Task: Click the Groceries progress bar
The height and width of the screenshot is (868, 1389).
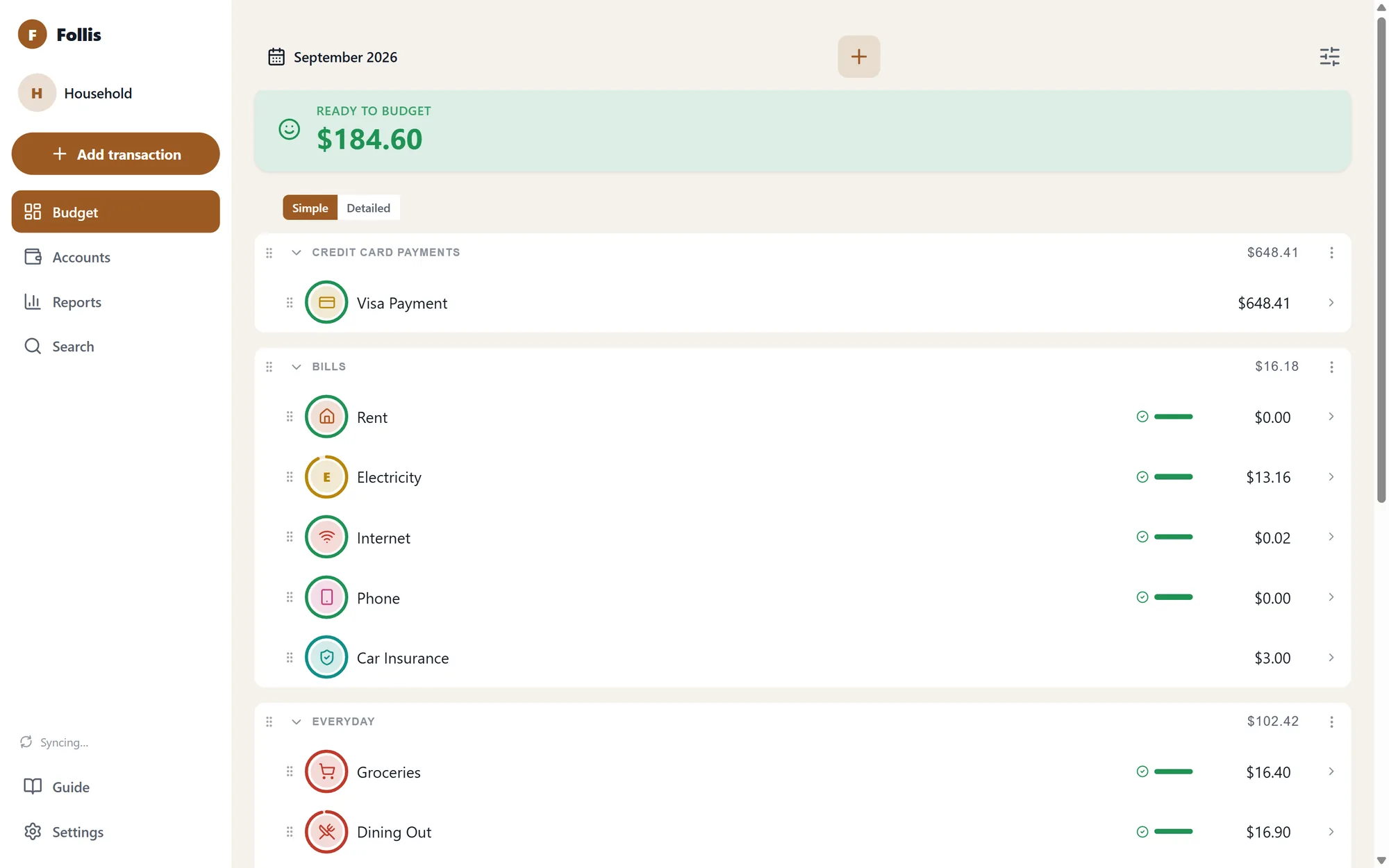Action: pos(1174,771)
